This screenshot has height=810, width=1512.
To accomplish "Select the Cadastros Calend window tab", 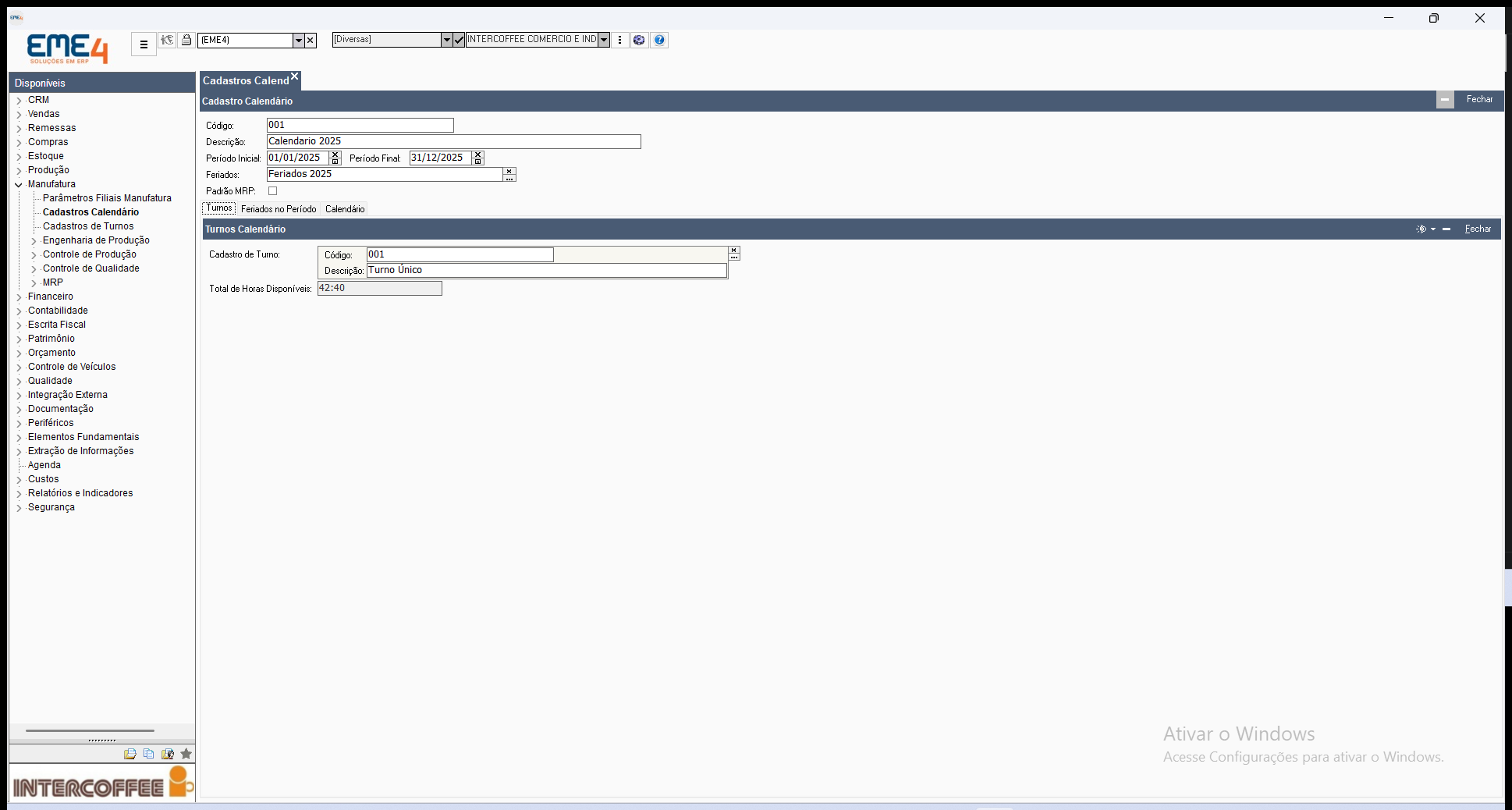I will (x=246, y=80).
